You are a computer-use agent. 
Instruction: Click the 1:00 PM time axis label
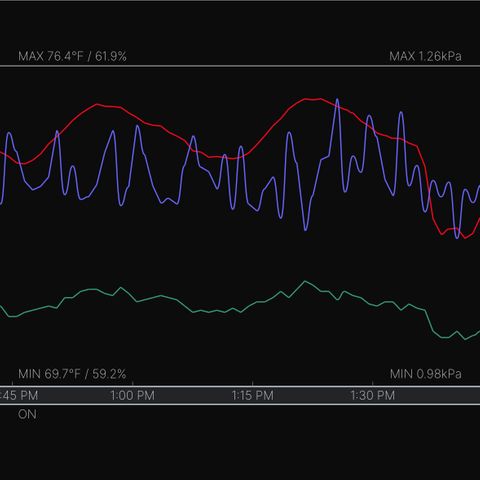(x=132, y=396)
